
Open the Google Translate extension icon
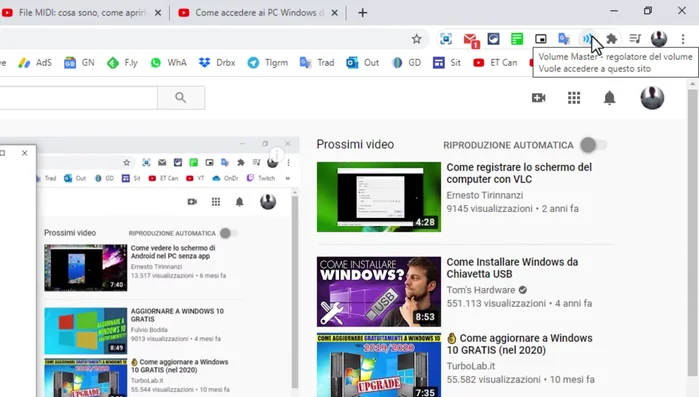tap(564, 39)
